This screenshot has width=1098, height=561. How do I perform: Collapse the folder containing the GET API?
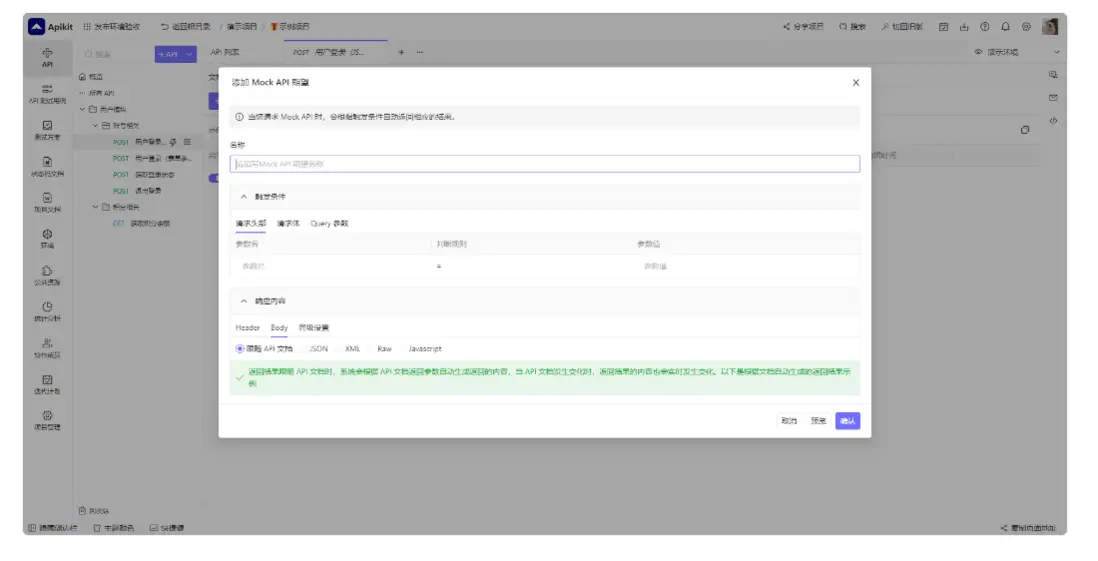[96, 207]
